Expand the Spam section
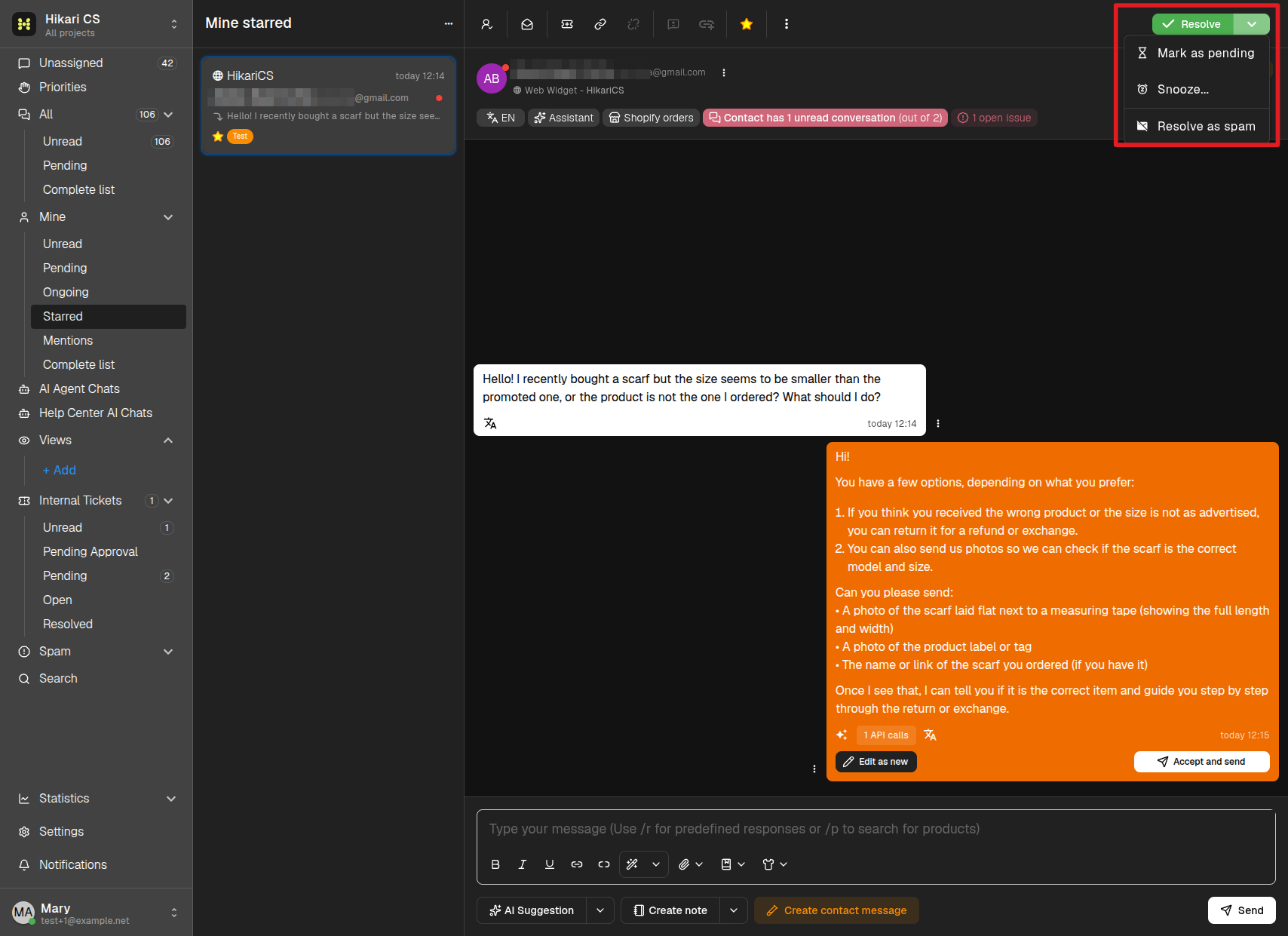 tap(168, 652)
